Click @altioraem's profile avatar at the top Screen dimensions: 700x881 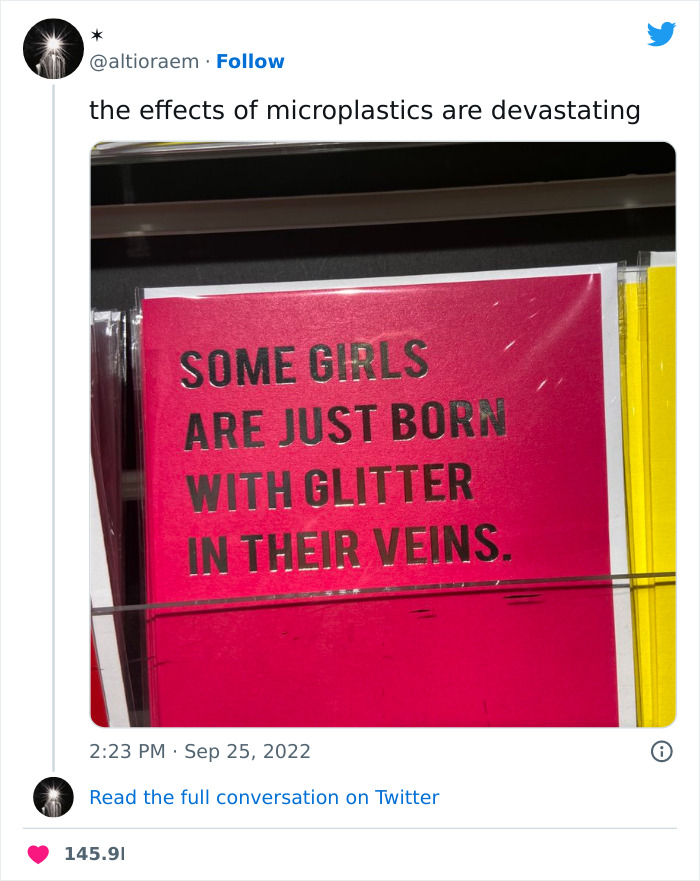[51, 49]
